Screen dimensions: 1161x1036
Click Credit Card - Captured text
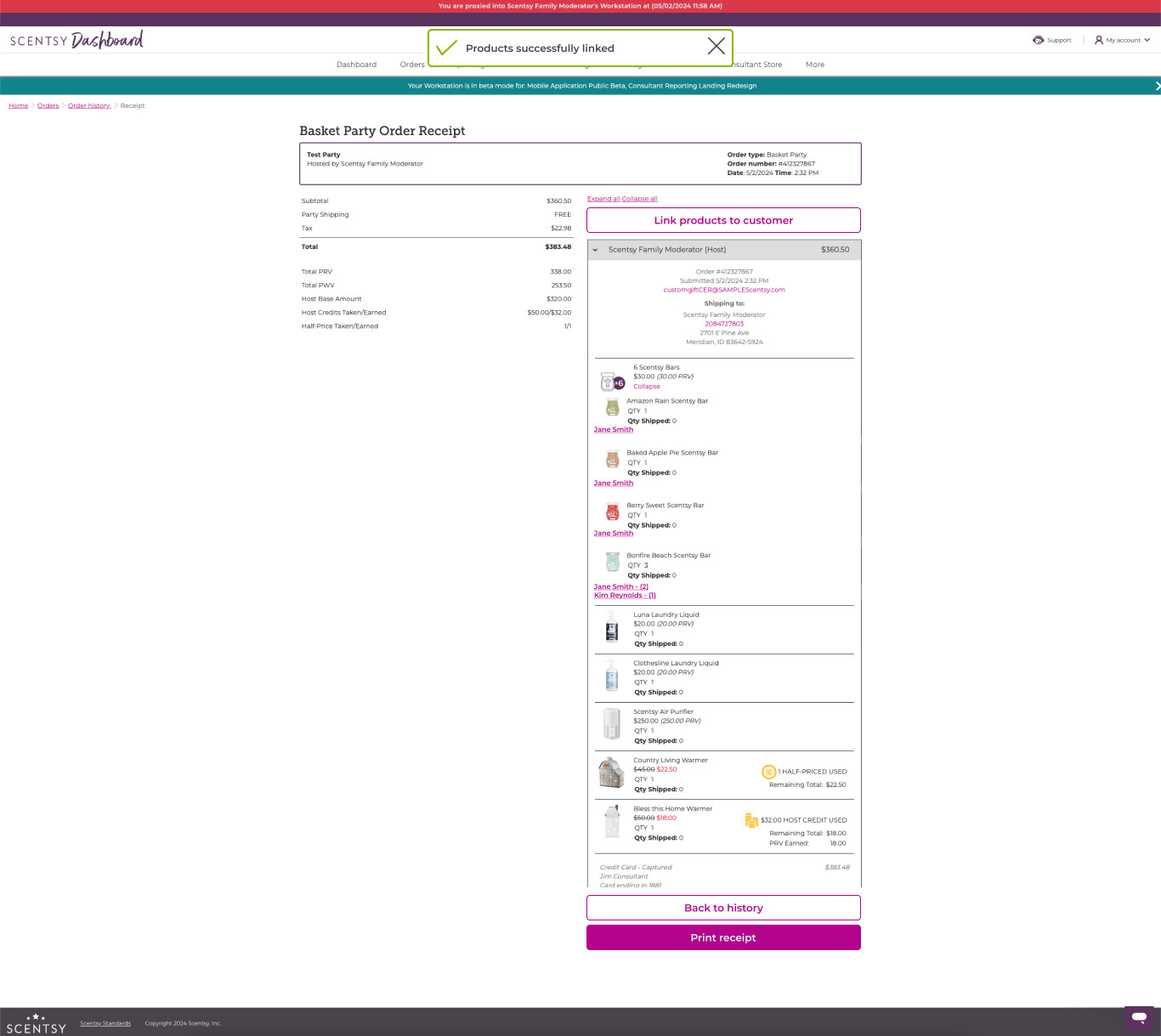pyautogui.click(x=636, y=868)
